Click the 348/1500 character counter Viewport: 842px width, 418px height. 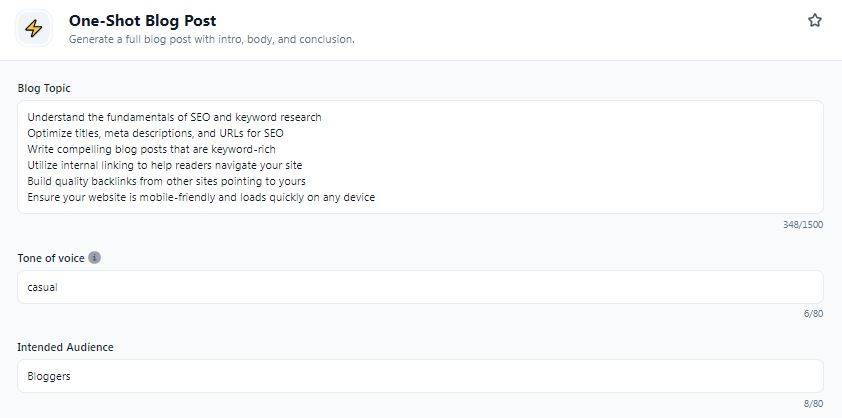coord(803,225)
